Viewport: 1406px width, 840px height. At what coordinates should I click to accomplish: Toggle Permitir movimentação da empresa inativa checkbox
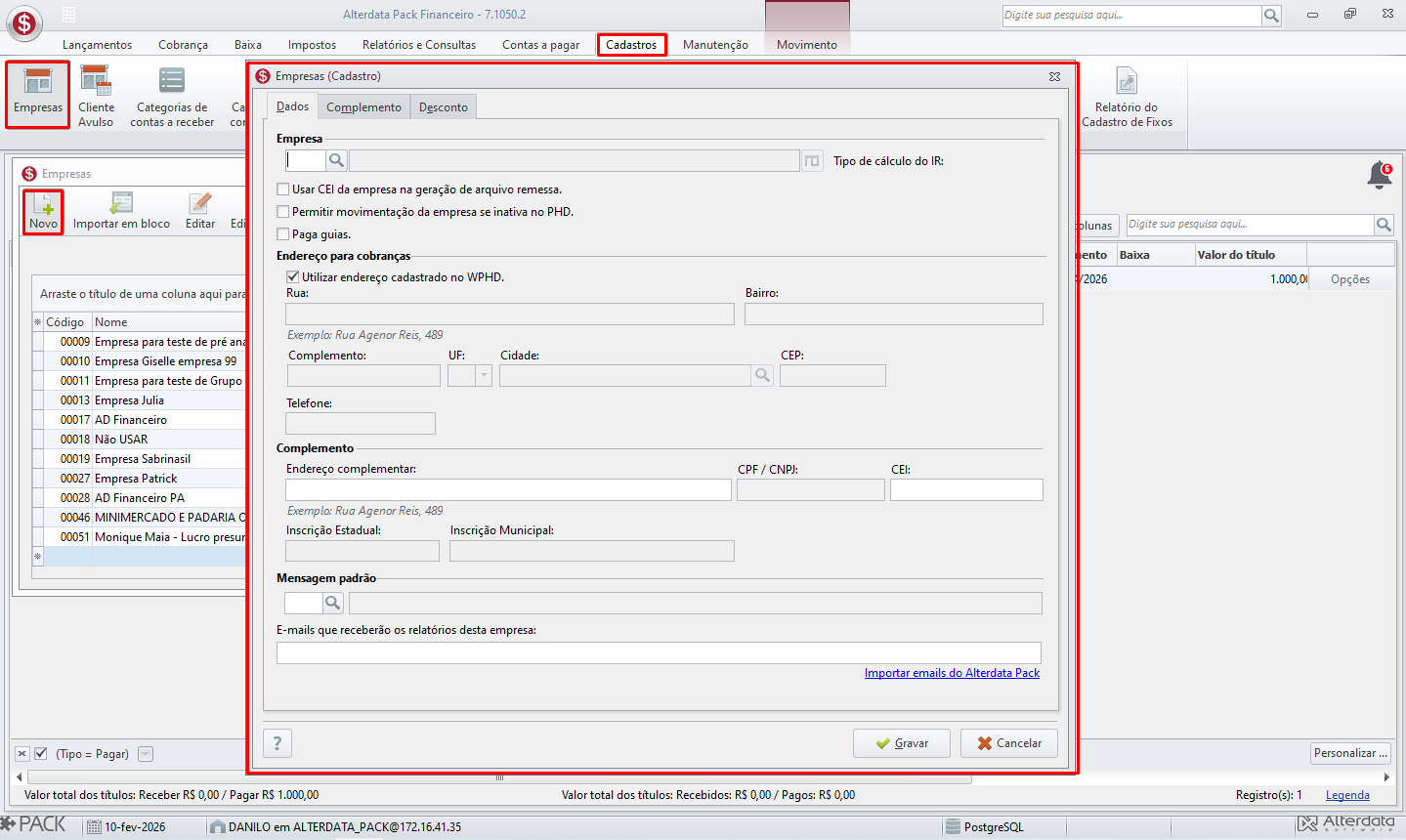pyautogui.click(x=283, y=212)
